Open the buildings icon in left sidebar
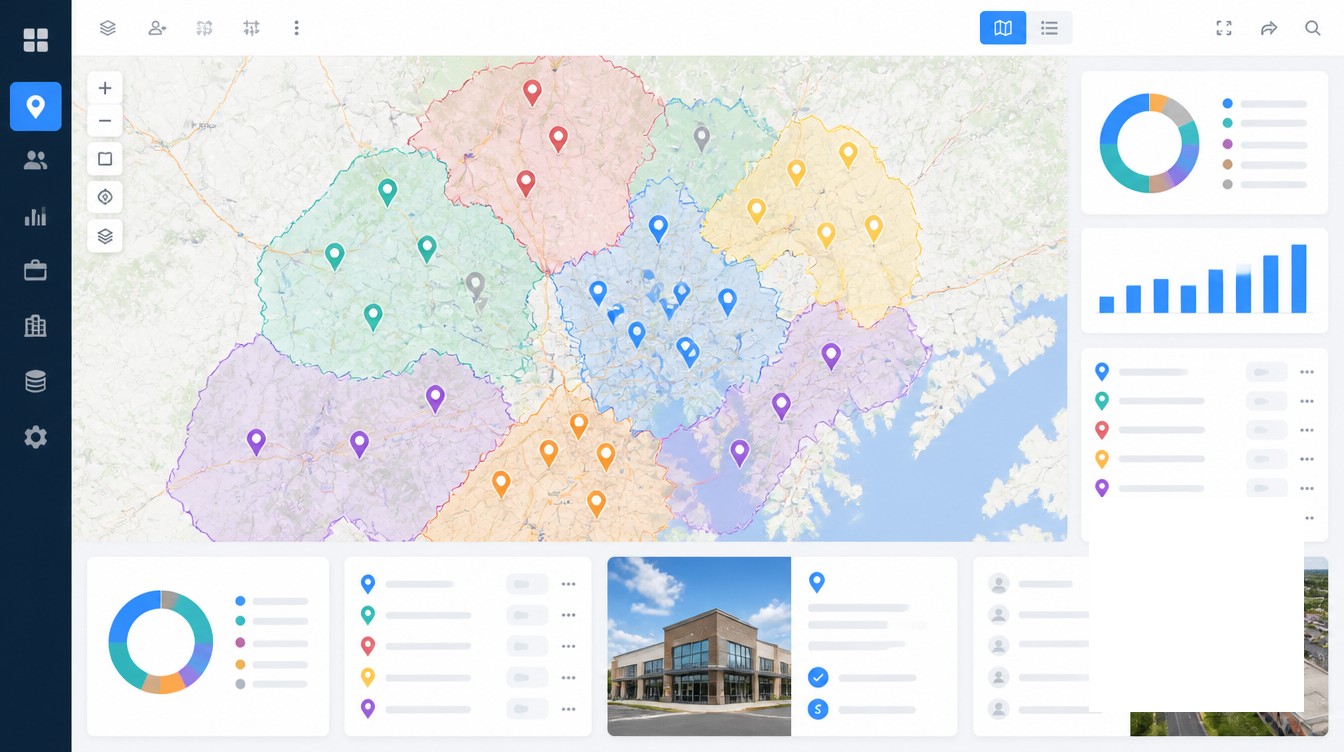Image resolution: width=1344 pixels, height=752 pixels. [x=36, y=325]
